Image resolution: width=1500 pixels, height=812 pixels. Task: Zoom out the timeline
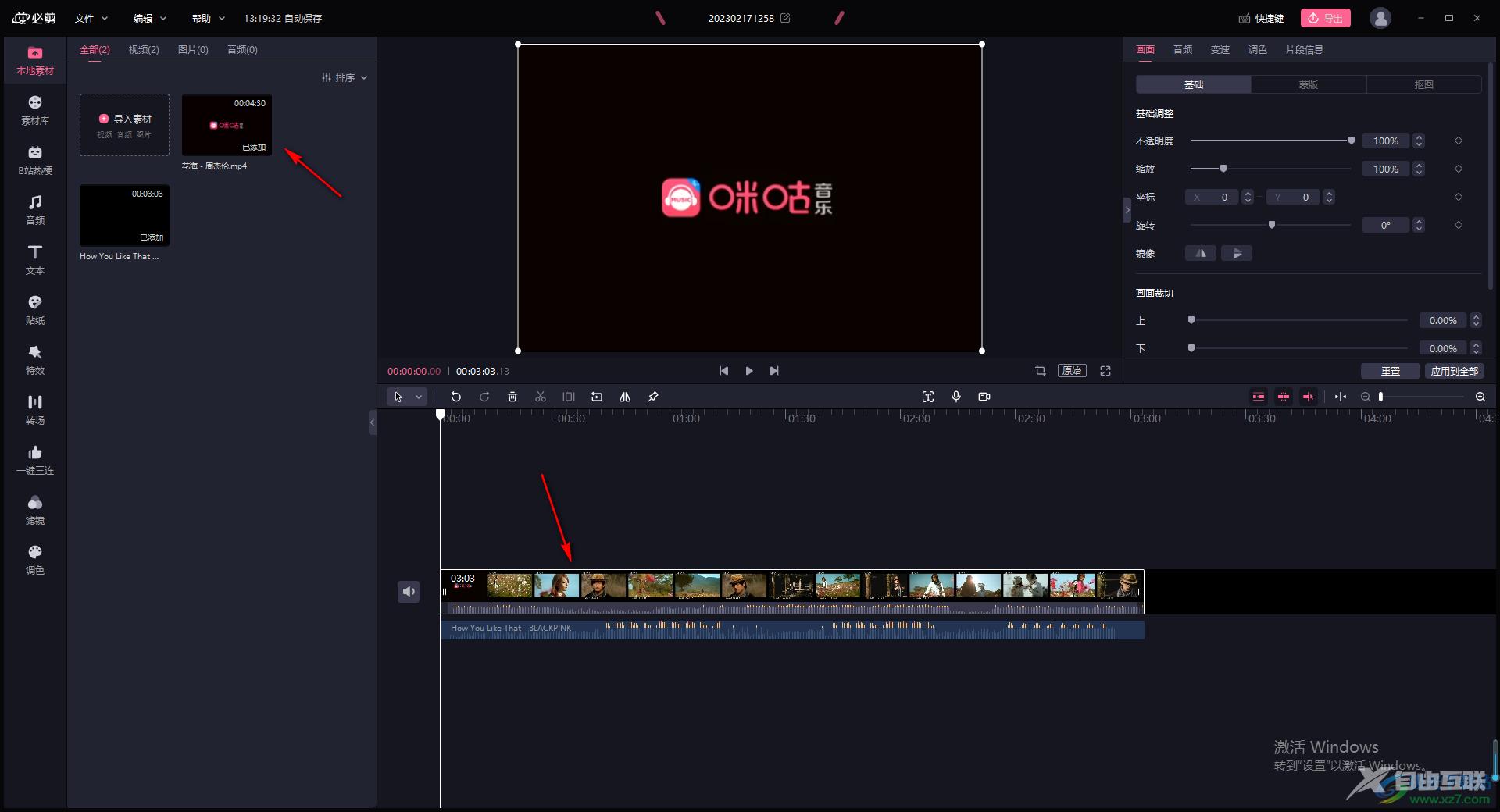[x=1366, y=397]
